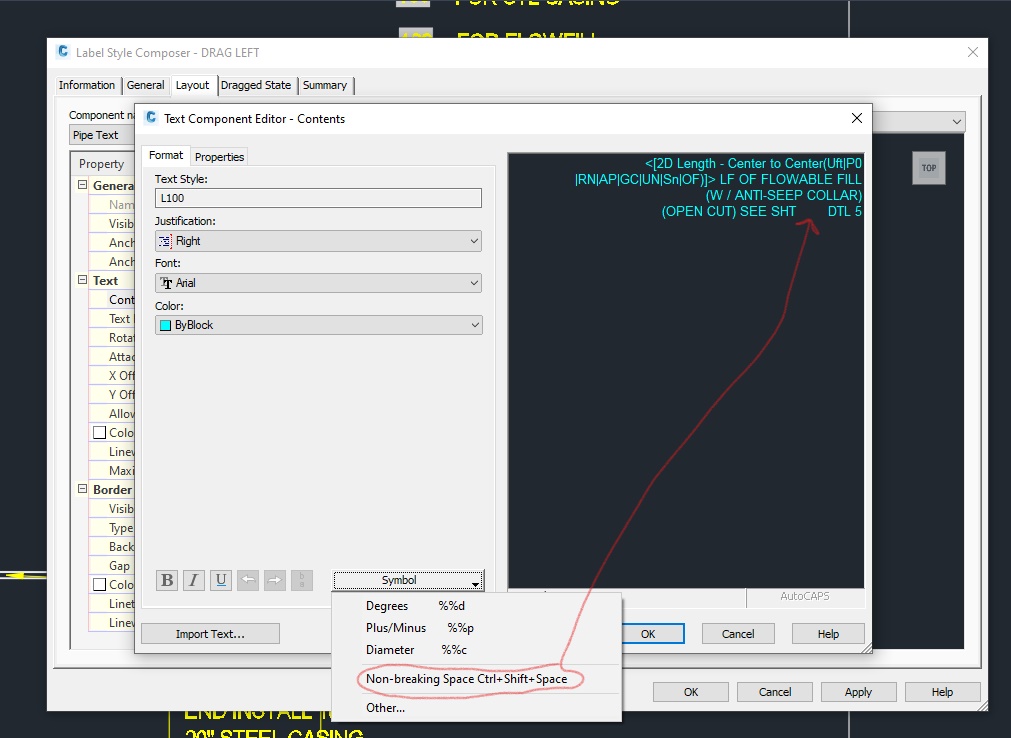The width and height of the screenshot is (1011, 738).
Task: Click the LF OF FLOWABLE FILL text line
Action: pos(790,179)
